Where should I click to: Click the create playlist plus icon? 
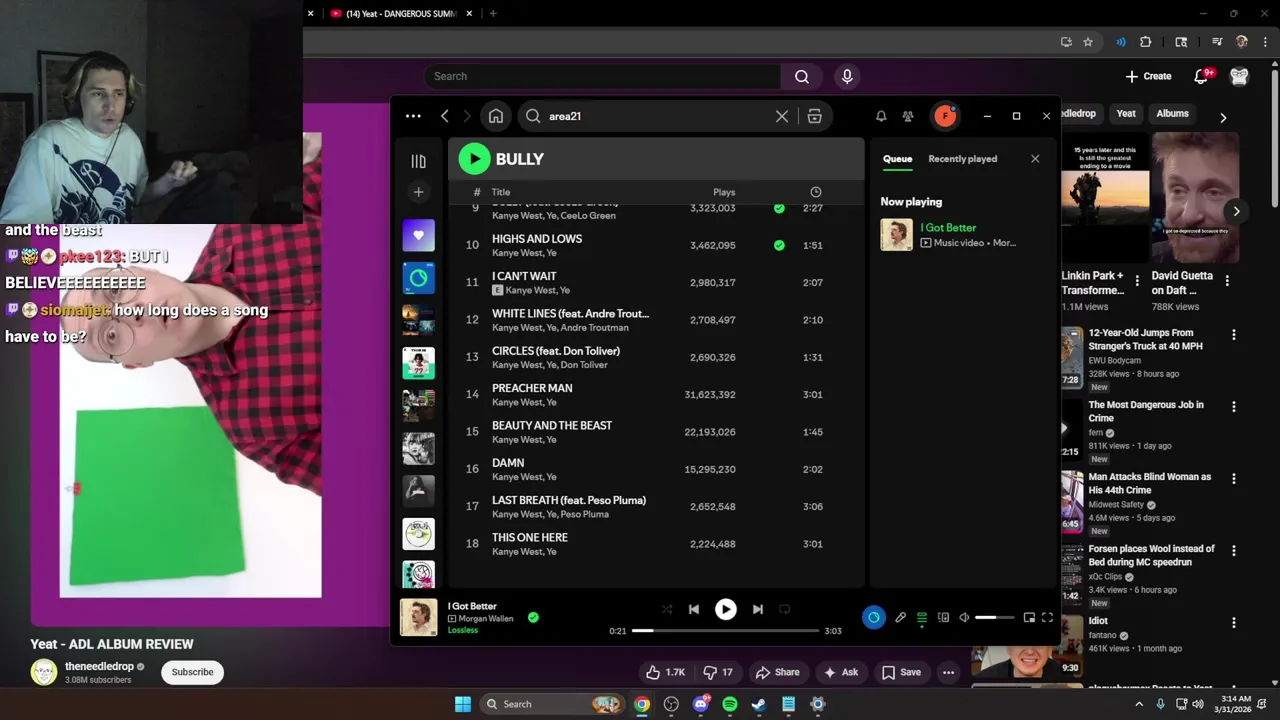[419, 192]
